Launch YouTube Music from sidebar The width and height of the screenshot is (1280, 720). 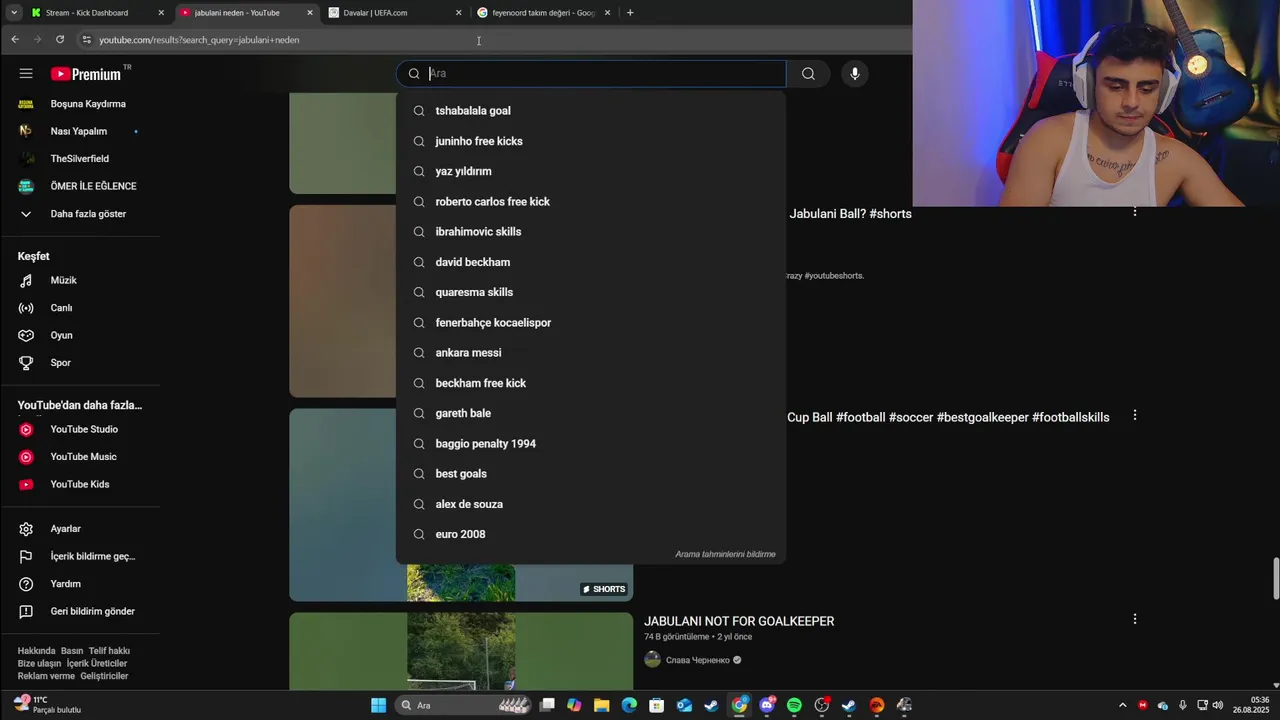(80, 457)
